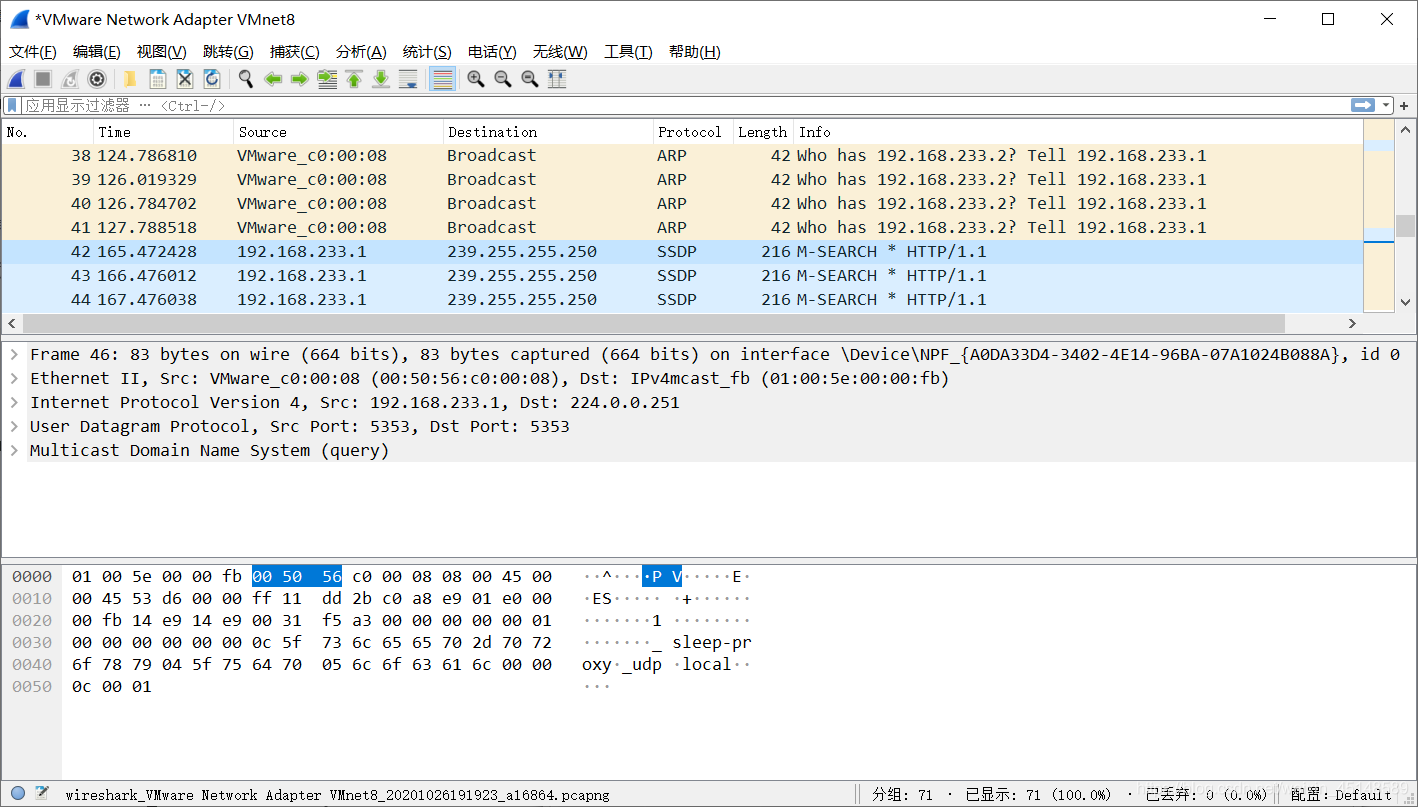Go to a specified packet

coord(326,79)
